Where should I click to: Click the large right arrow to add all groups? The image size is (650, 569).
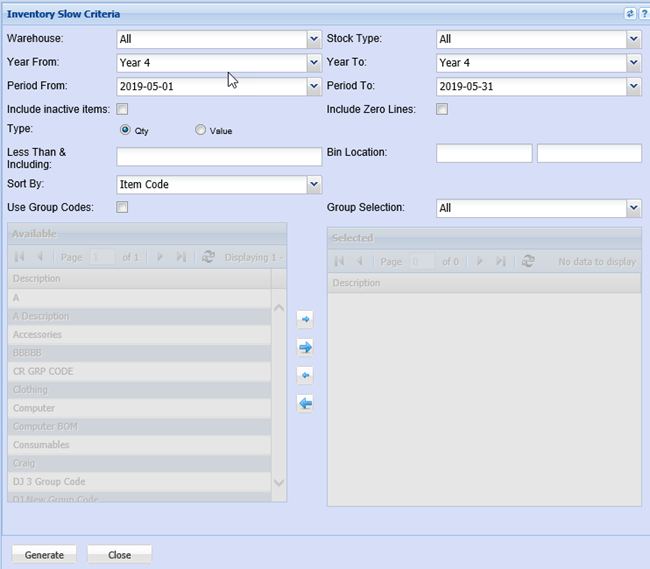coord(305,347)
